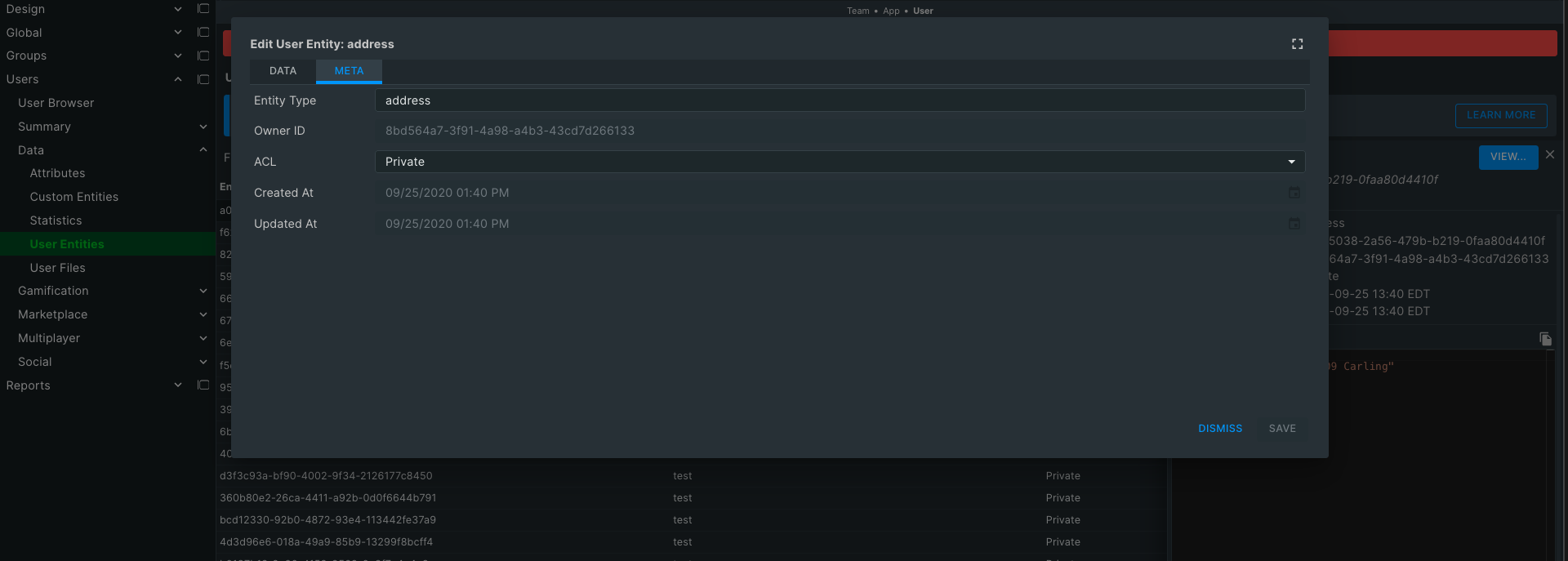Expand the Global menu section

pyautogui.click(x=178, y=33)
